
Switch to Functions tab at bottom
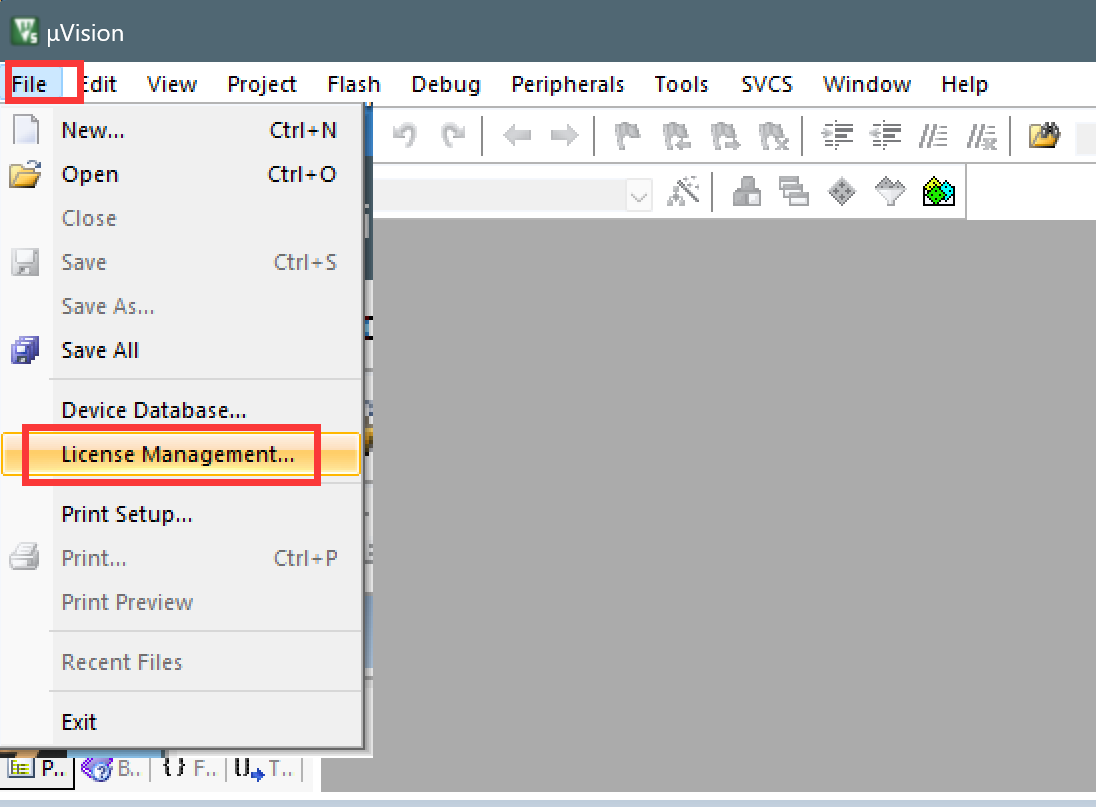(189, 769)
